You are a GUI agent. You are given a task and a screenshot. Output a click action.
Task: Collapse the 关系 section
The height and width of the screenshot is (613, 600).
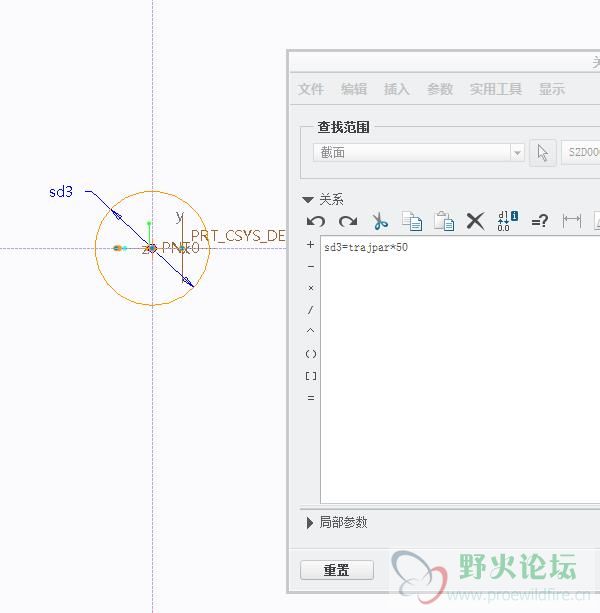(308, 200)
